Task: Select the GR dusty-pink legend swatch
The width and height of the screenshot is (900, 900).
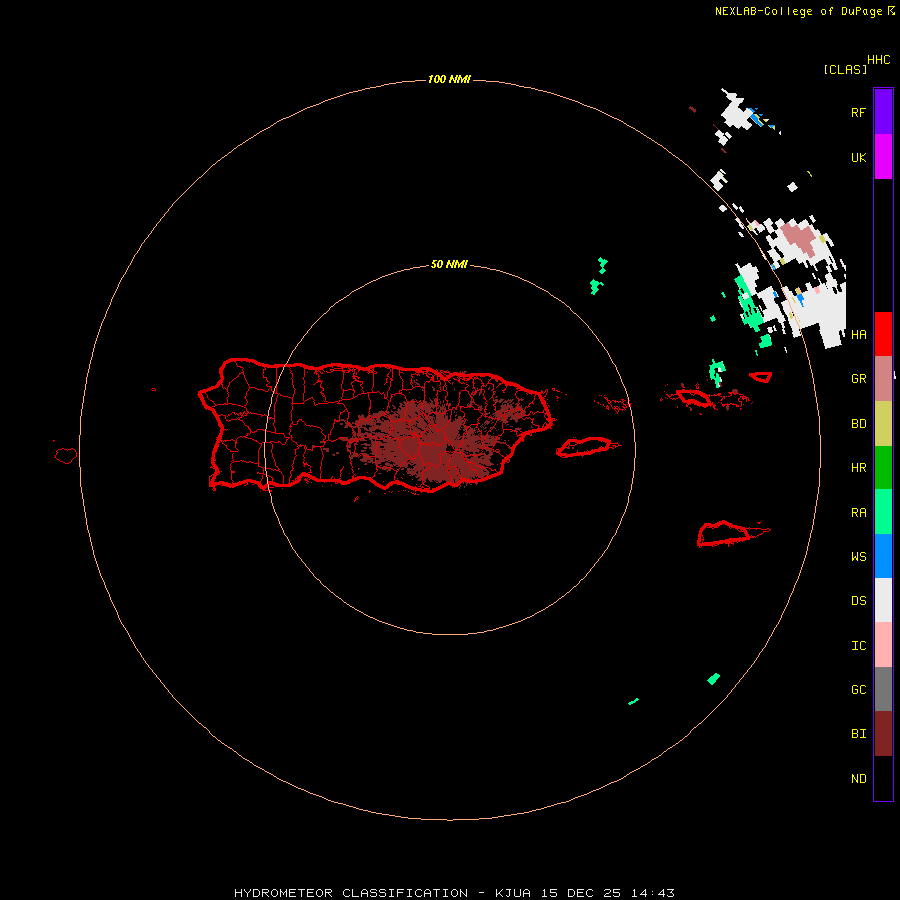Action: tap(883, 379)
